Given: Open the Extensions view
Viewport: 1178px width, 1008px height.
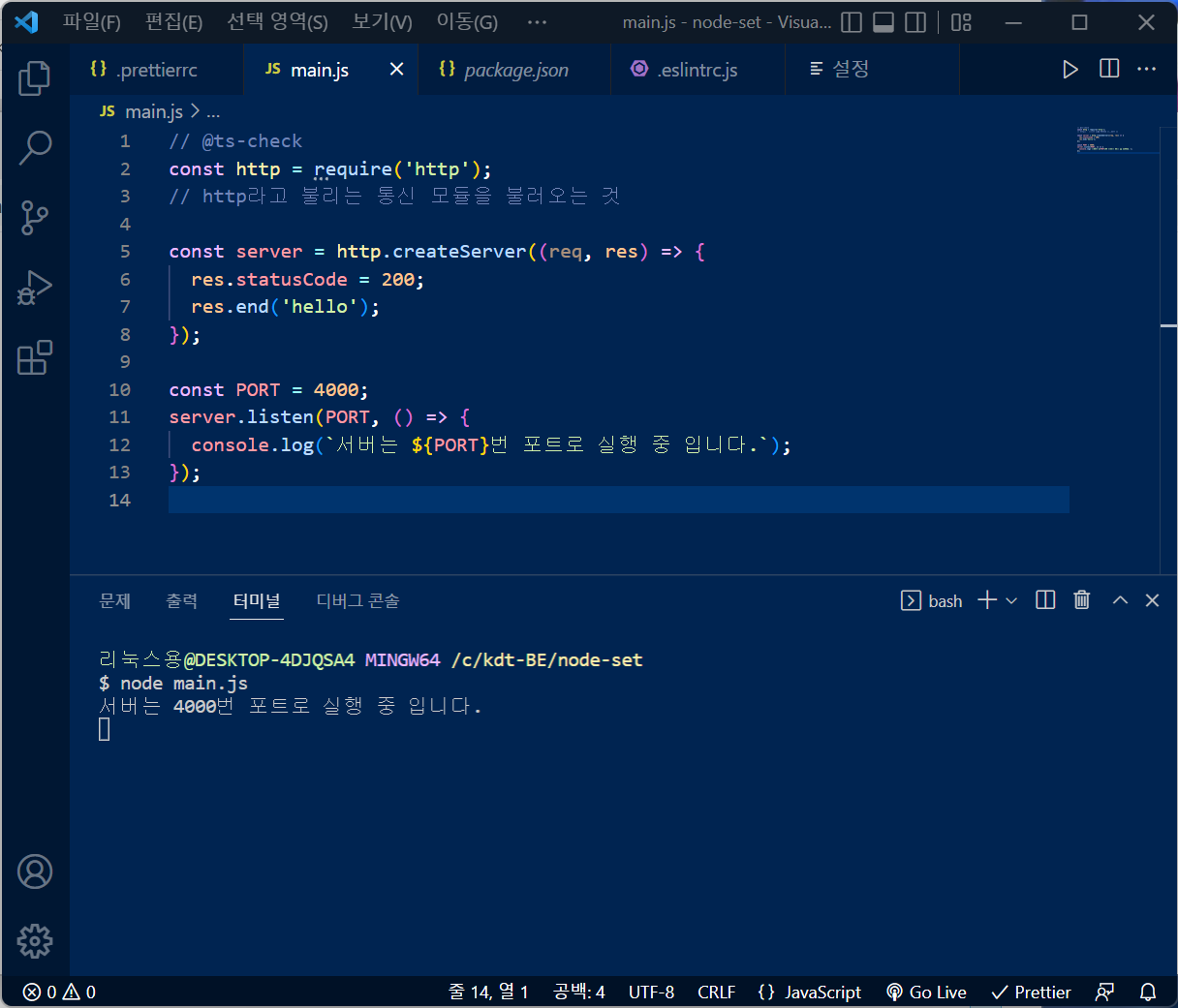Looking at the screenshot, I should click(x=35, y=357).
